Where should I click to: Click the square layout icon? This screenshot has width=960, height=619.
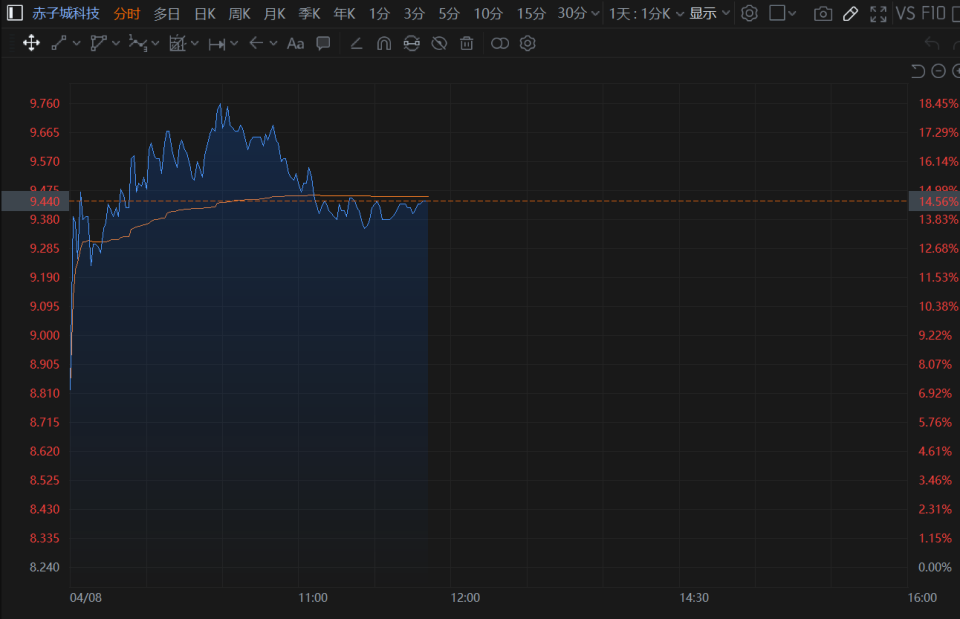tap(777, 13)
